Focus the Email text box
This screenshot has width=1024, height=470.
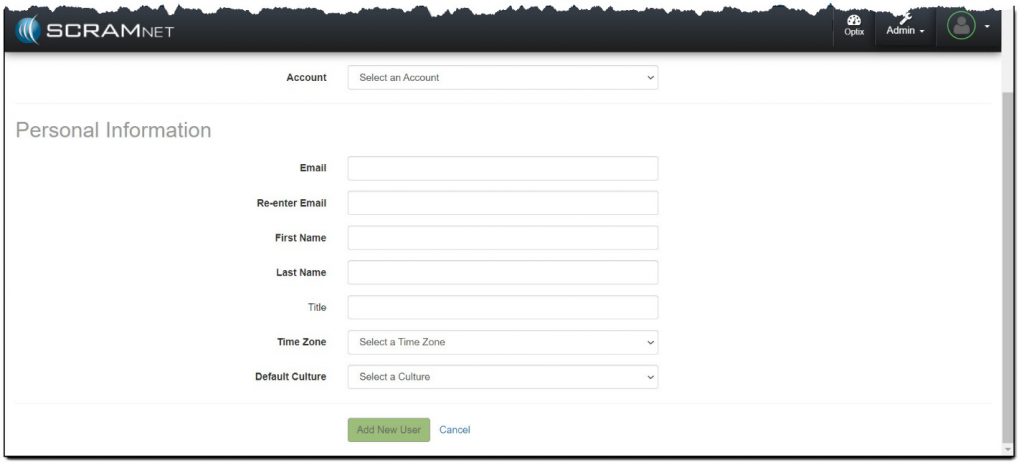(x=502, y=168)
